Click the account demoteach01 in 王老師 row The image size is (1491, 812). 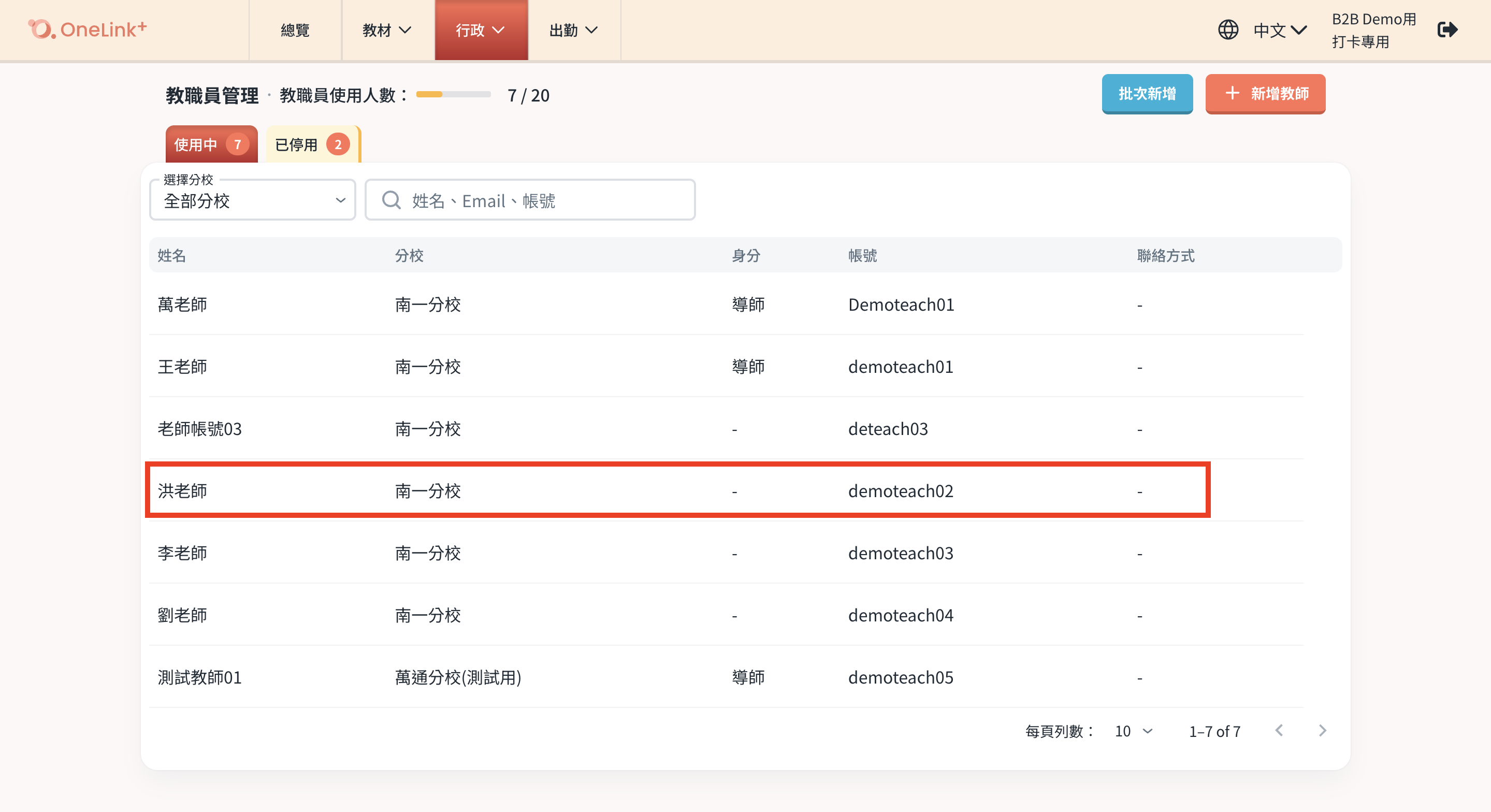pos(901,366)
